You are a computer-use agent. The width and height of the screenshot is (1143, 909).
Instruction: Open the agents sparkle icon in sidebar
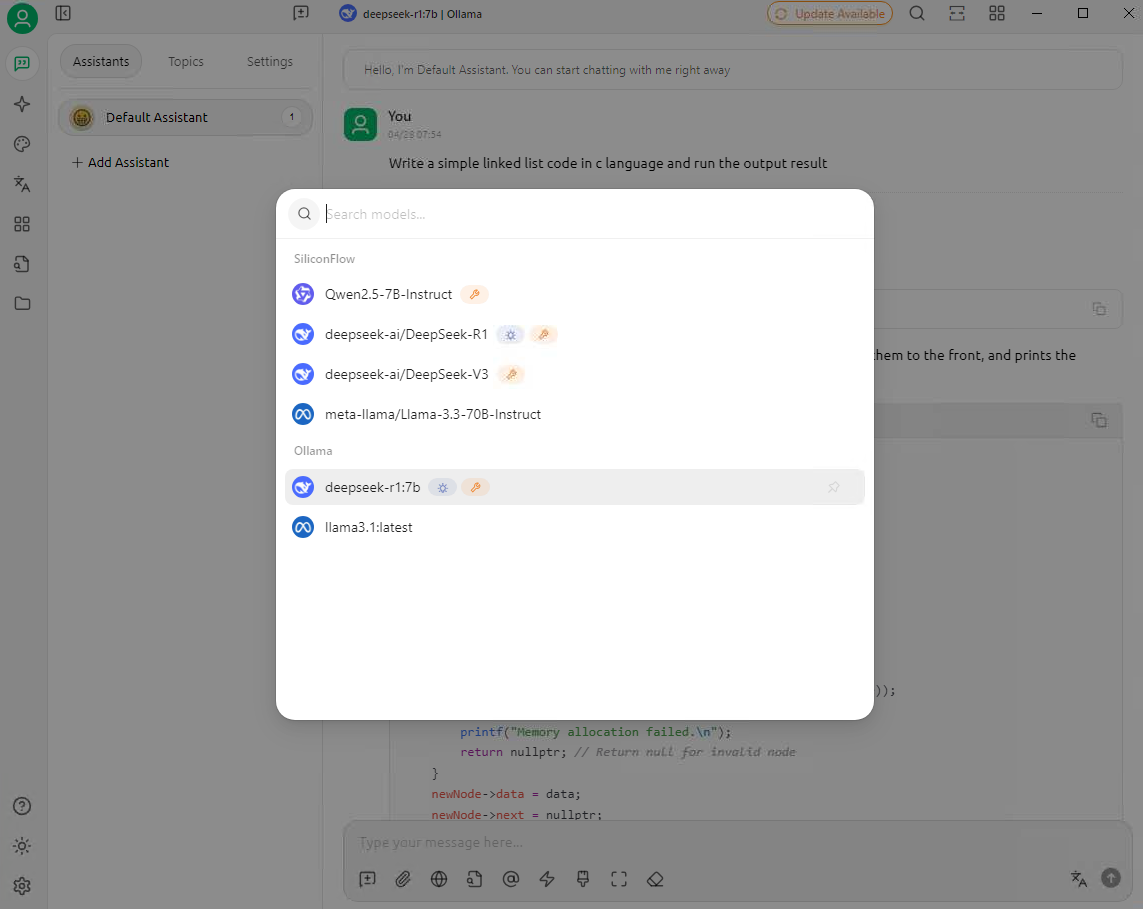[22, 104]
